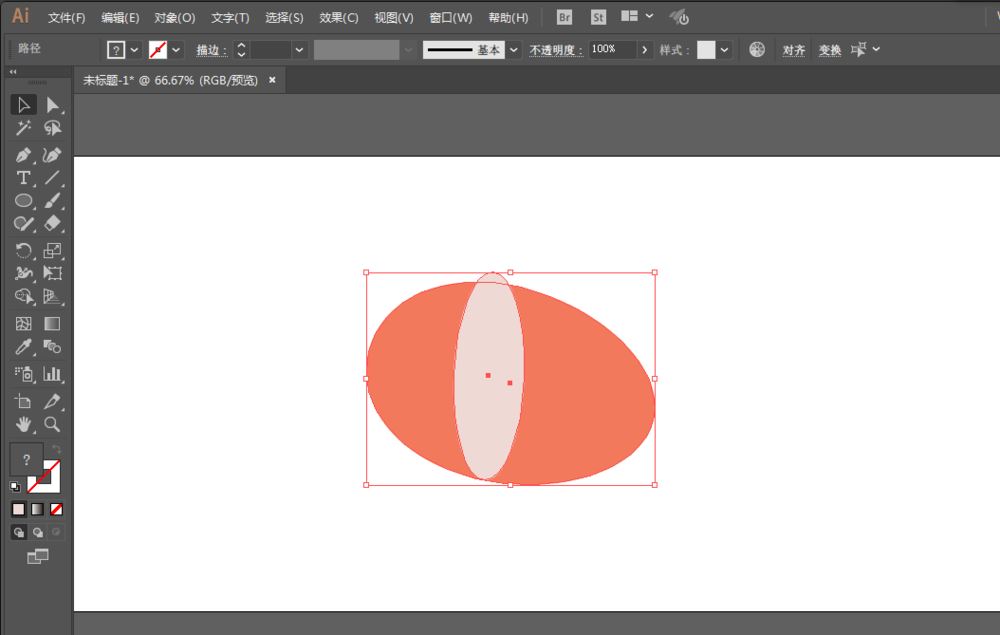1000x635 pixels.
Task: Activate the Type tool
Action: pos(23,178)
